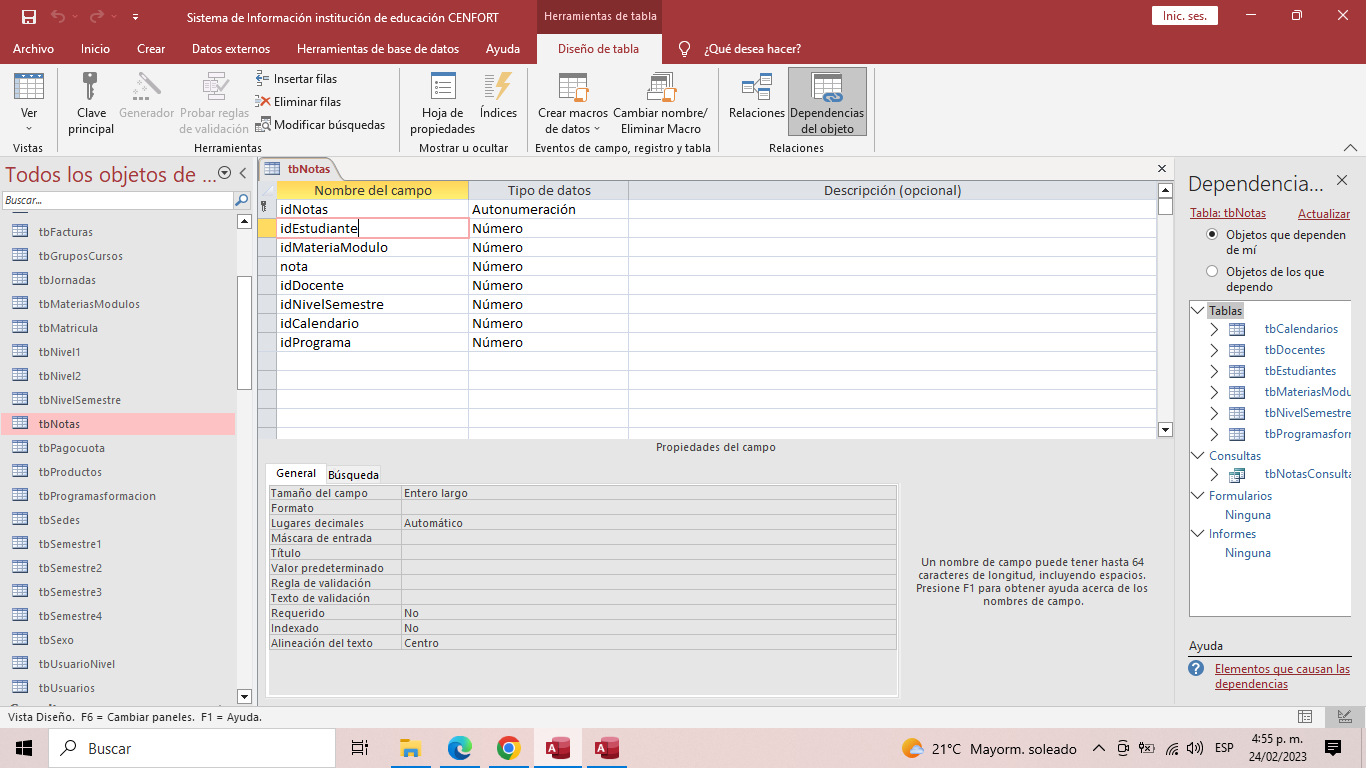Screen dimensions: 1366x768
Task: Open Crear macros de datos menu
Action: pos(572,104)
